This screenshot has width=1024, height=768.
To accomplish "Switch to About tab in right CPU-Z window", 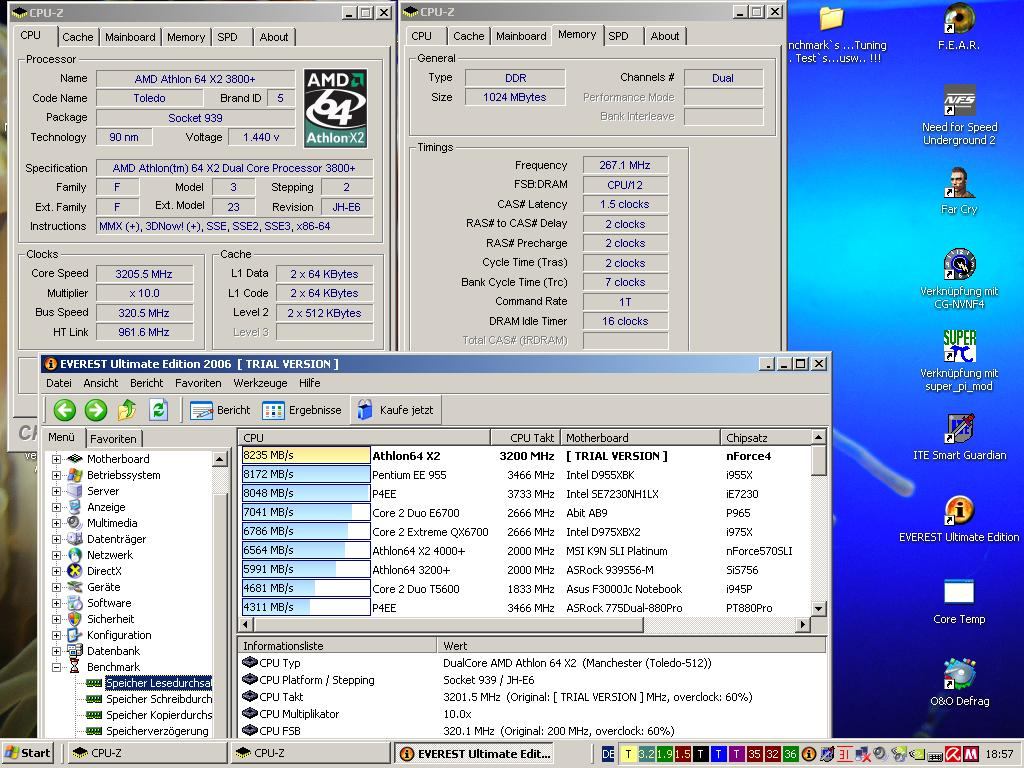I will click(665, 37).
